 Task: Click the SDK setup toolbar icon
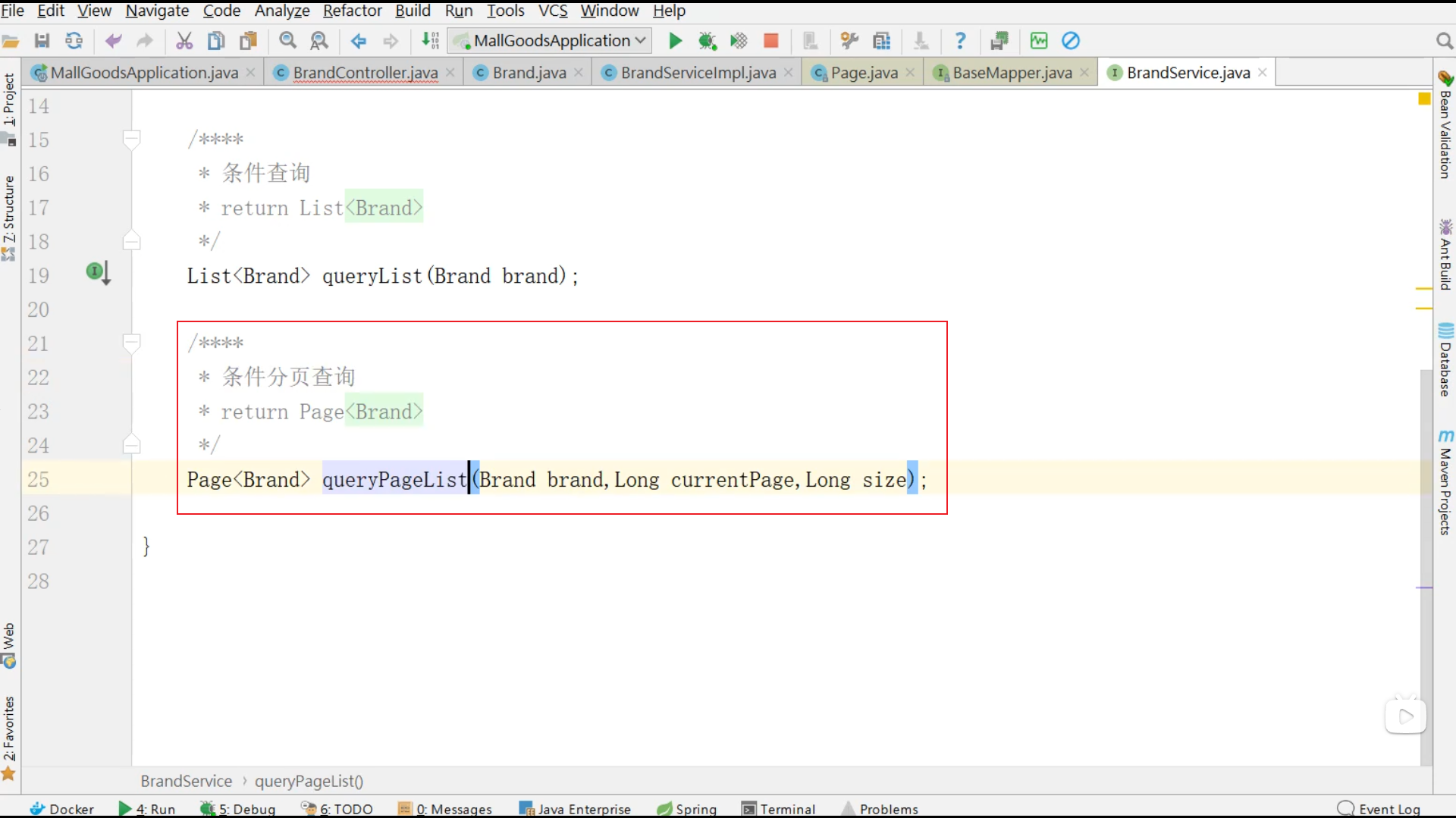881,41
